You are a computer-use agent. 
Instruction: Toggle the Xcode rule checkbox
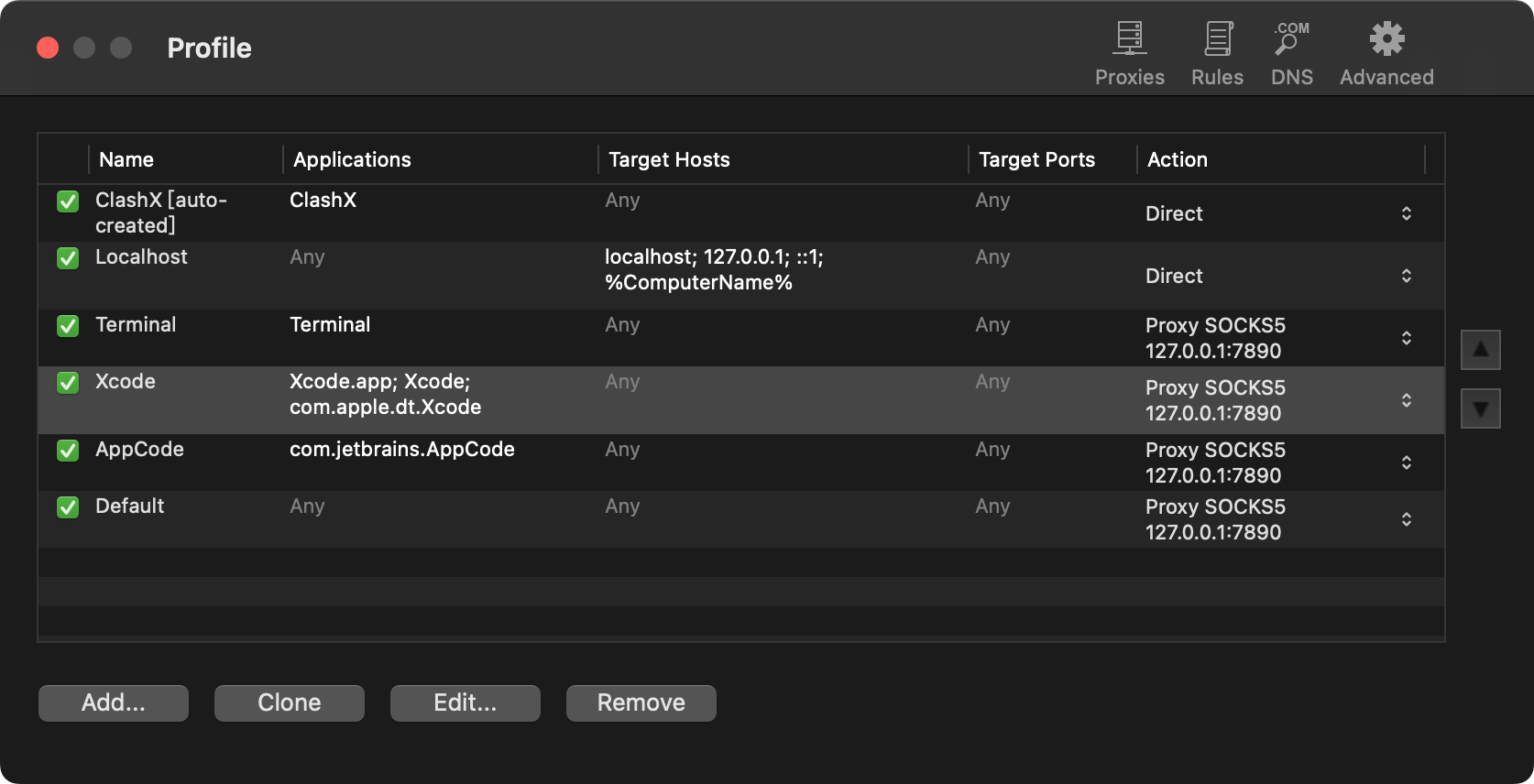point(68,383)
